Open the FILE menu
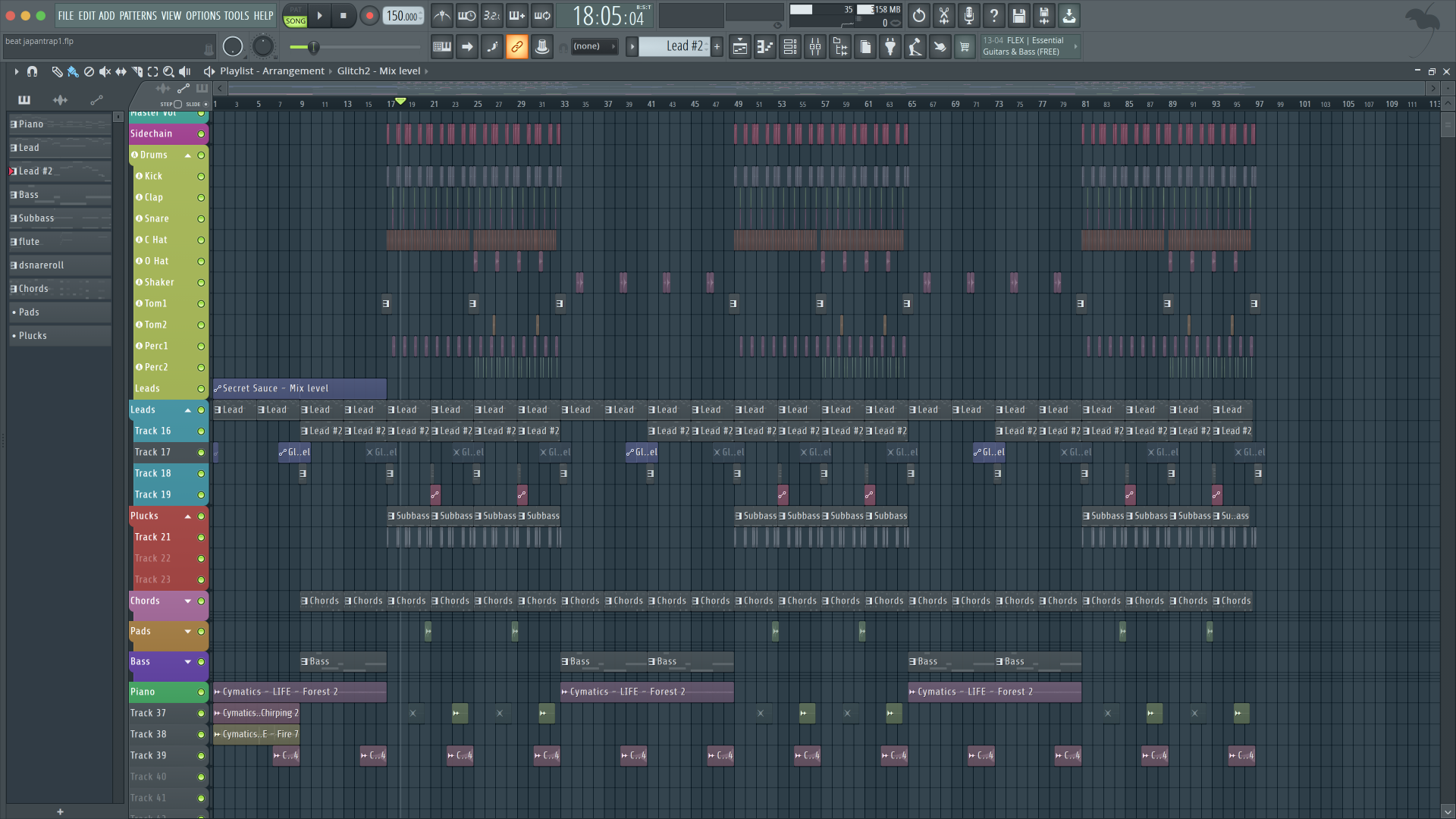Image resolution: width=1456 pixels, height=819 pixels. (66, 15)
